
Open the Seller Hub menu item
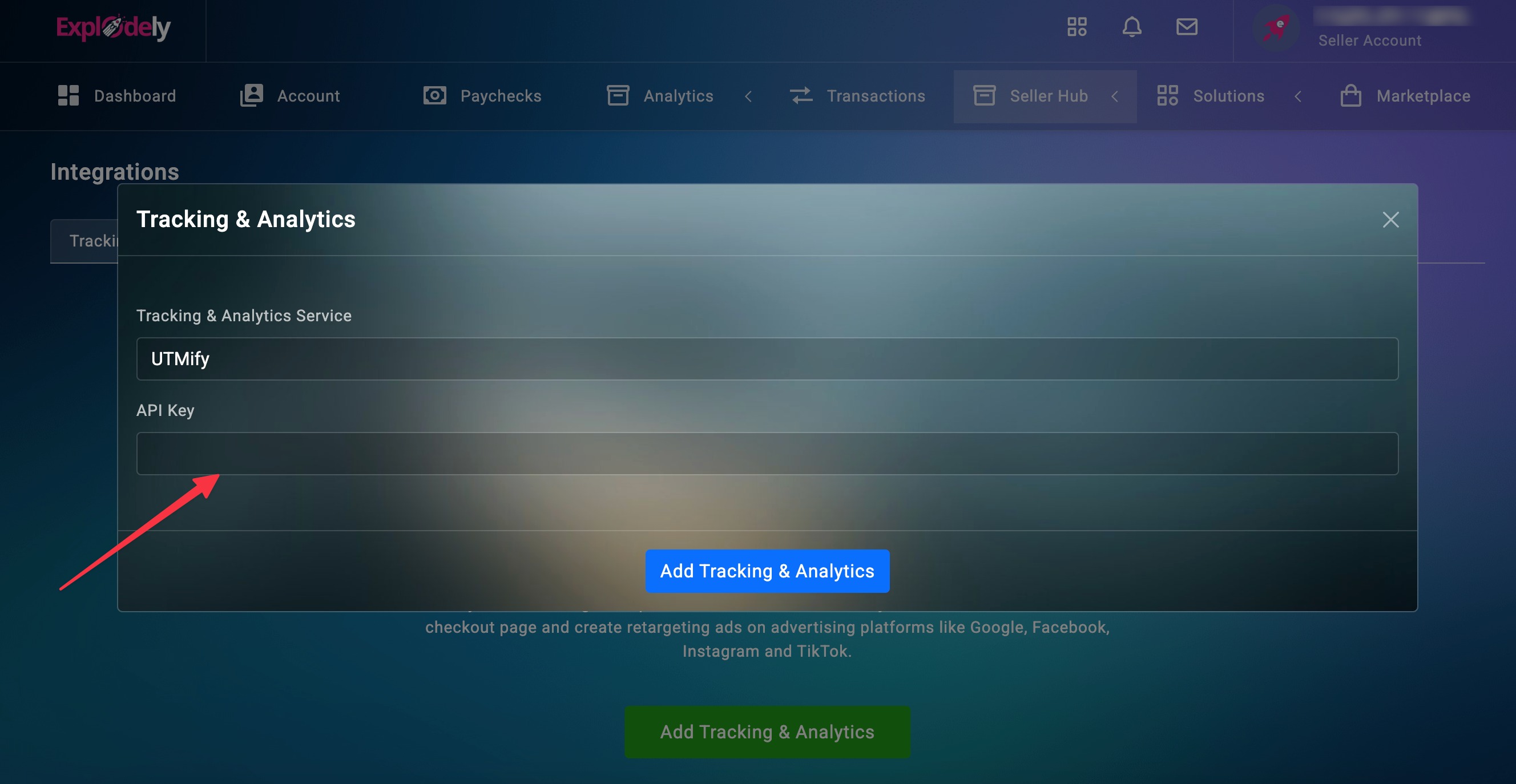pos(1045,96)
